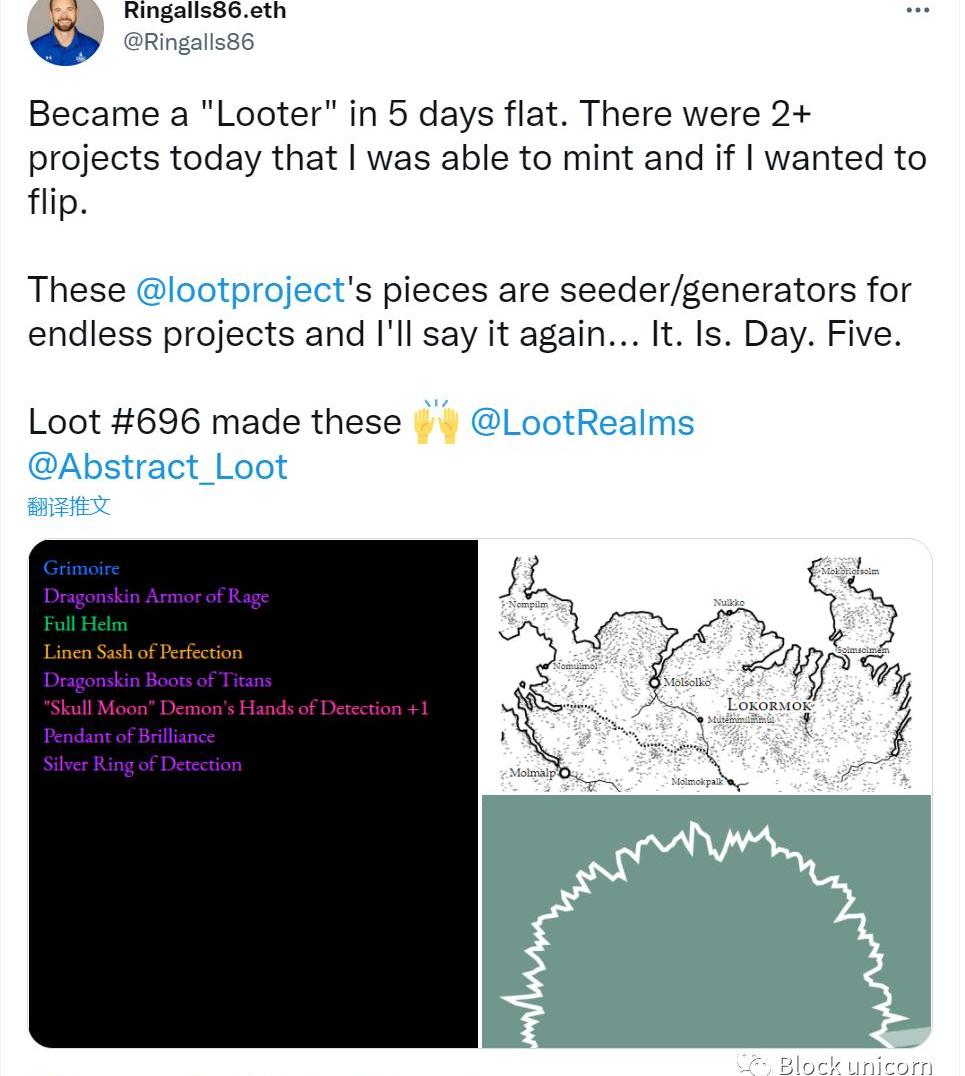Open the black Loot item list image

(254, 900)
